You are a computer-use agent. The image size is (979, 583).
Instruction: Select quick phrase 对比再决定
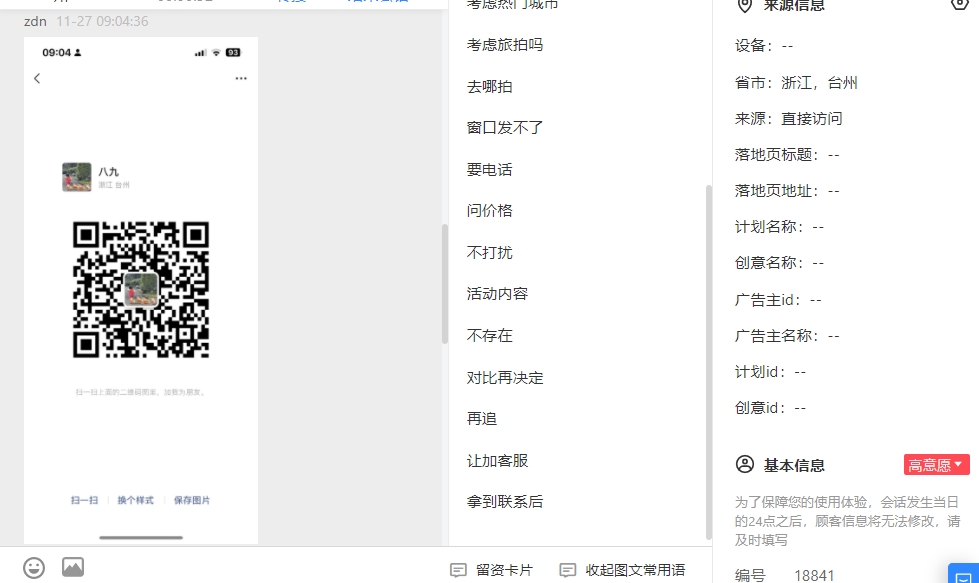[x=504, y=378]
